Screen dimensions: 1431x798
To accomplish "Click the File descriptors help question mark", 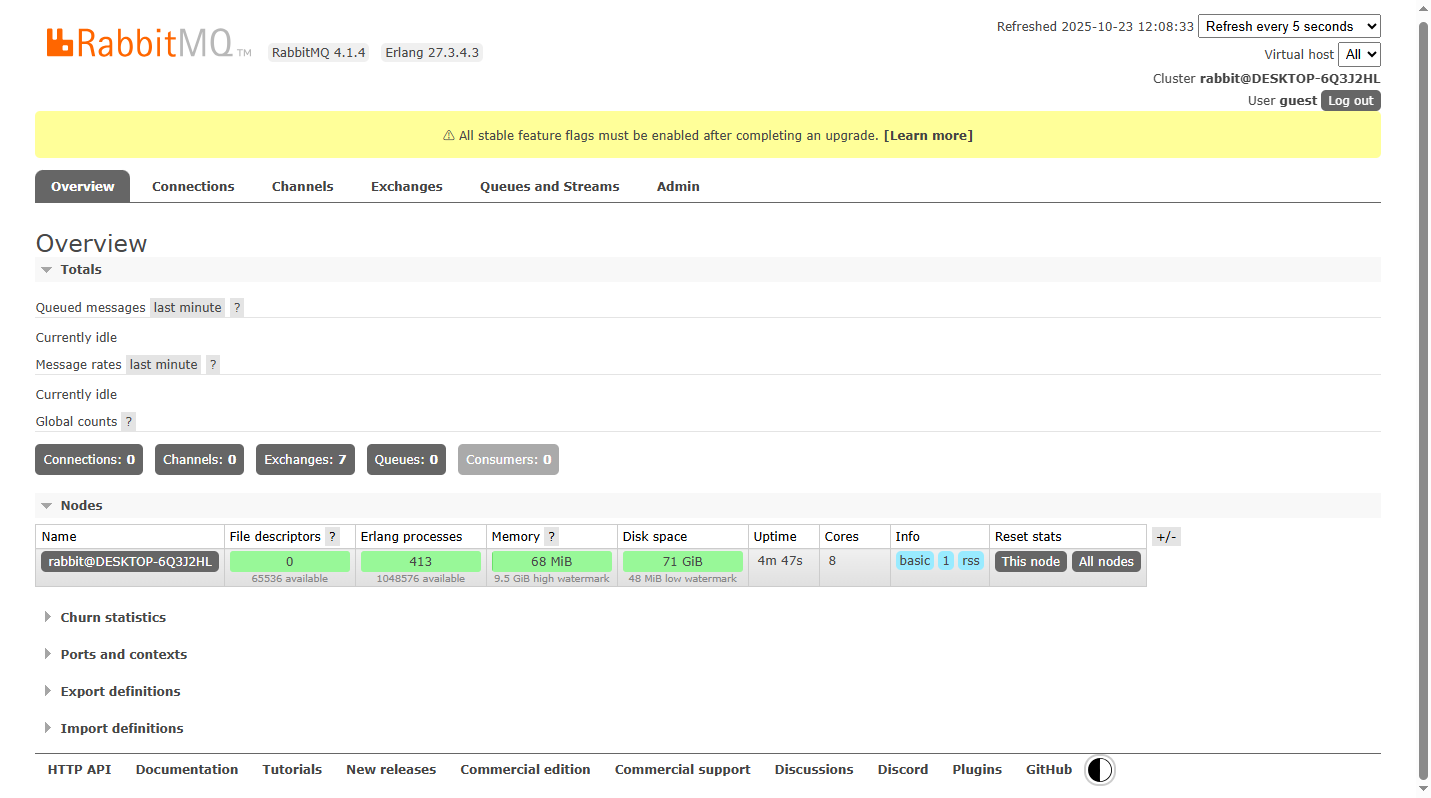I will coord(332,537).
